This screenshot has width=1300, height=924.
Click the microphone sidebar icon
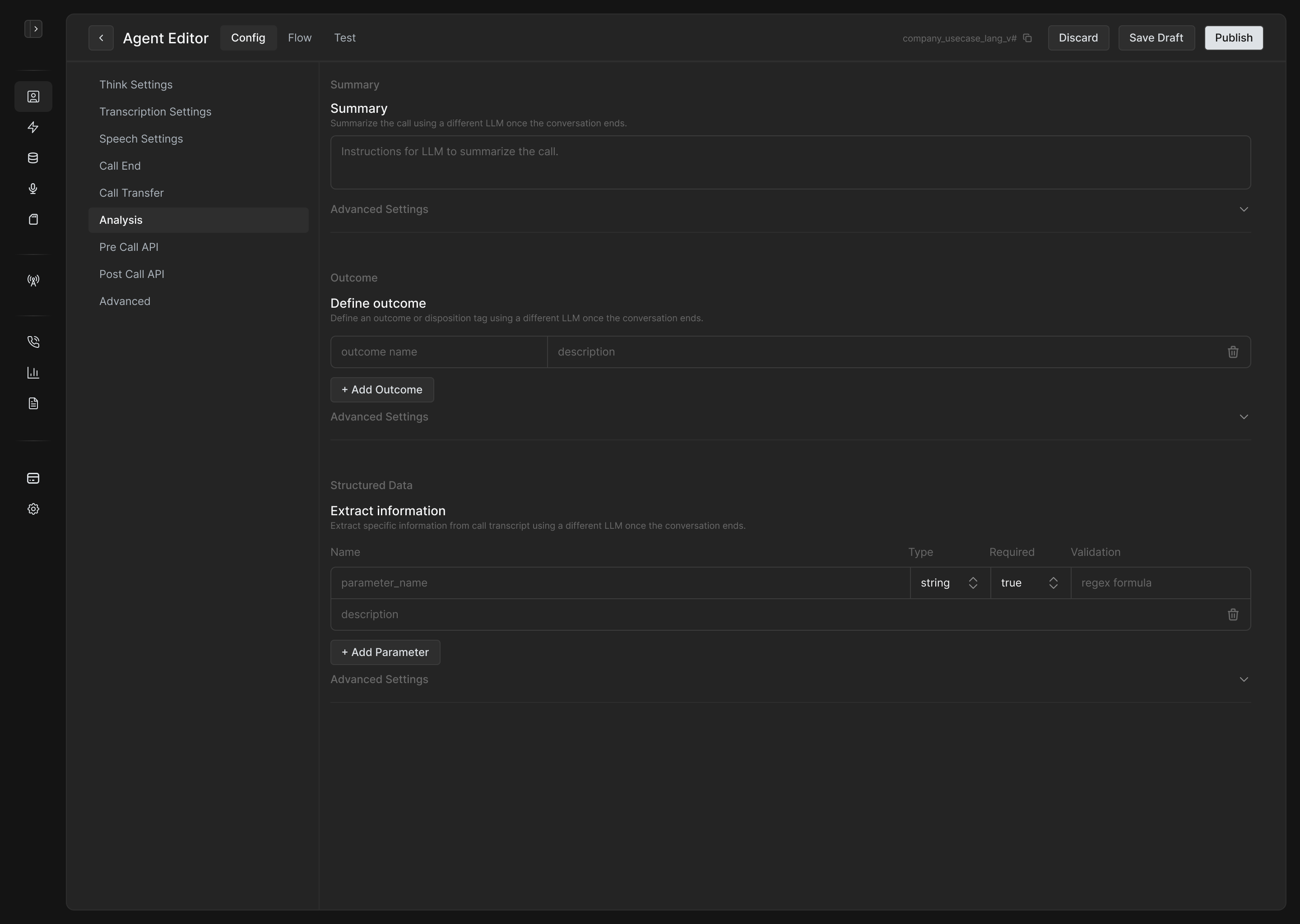(33, 189)
